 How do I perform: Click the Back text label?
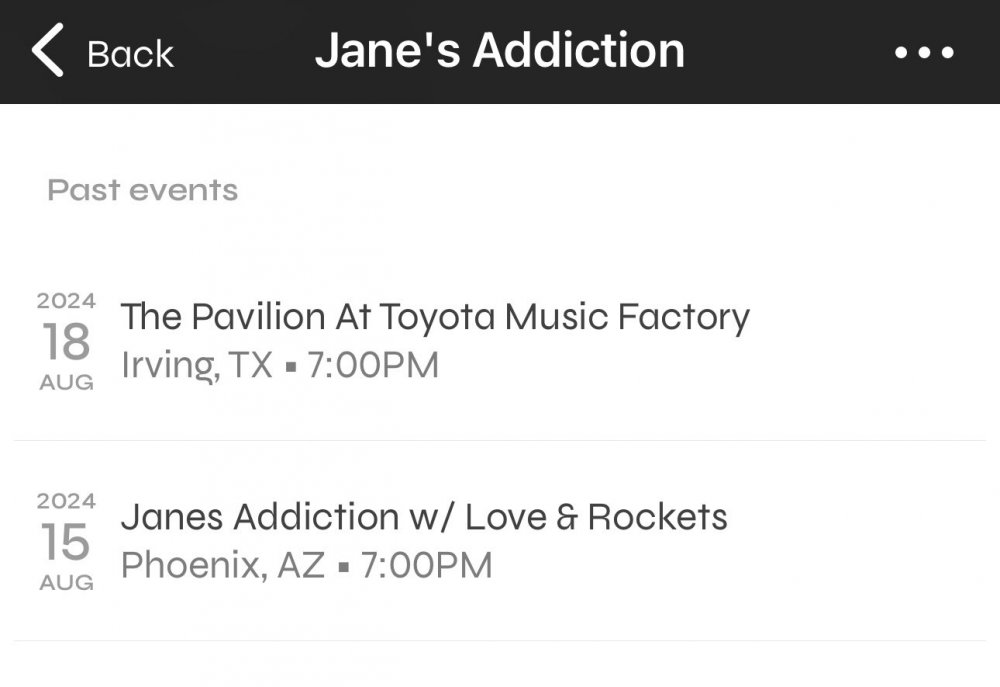tap(130, 54)
